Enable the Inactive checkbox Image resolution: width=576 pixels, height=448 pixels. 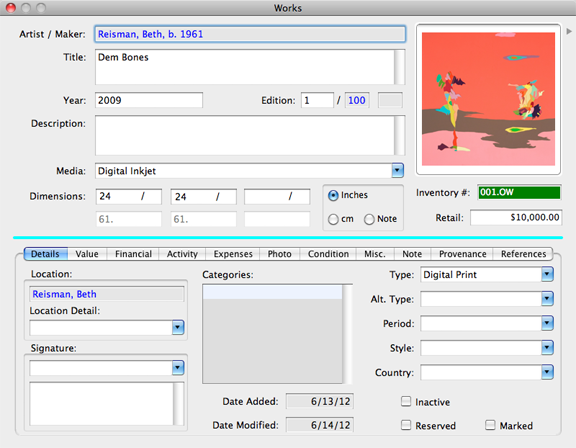(x=406, y=401)
